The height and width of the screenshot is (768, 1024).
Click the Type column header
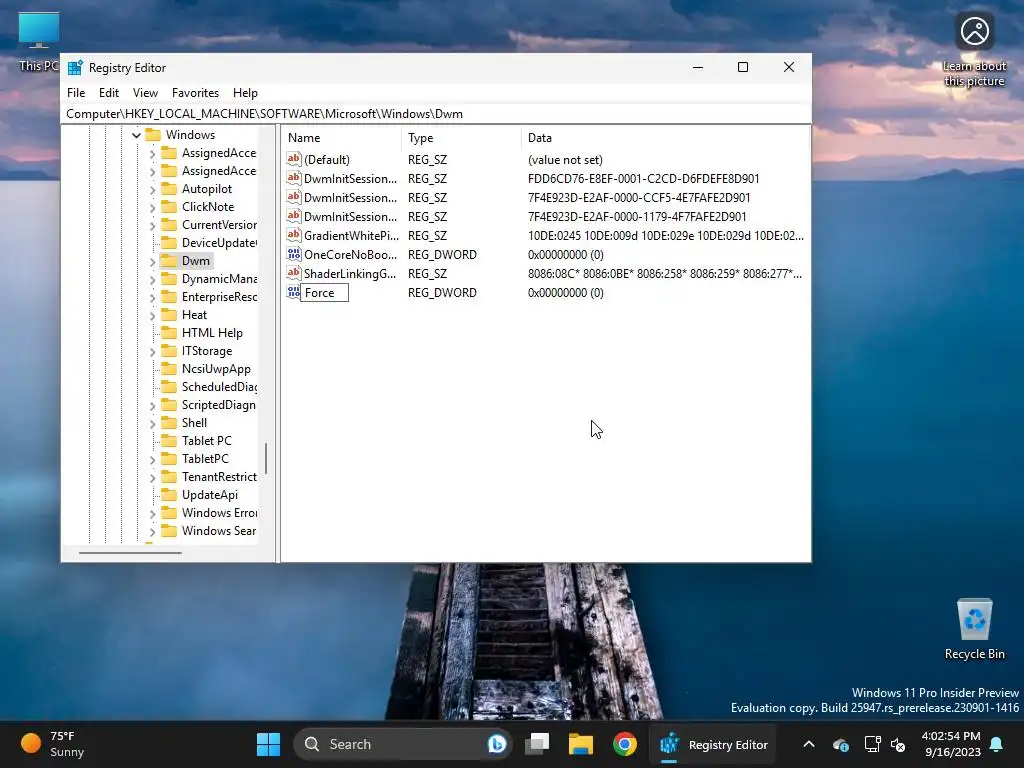pyautogui.click(x=461, y=138)
